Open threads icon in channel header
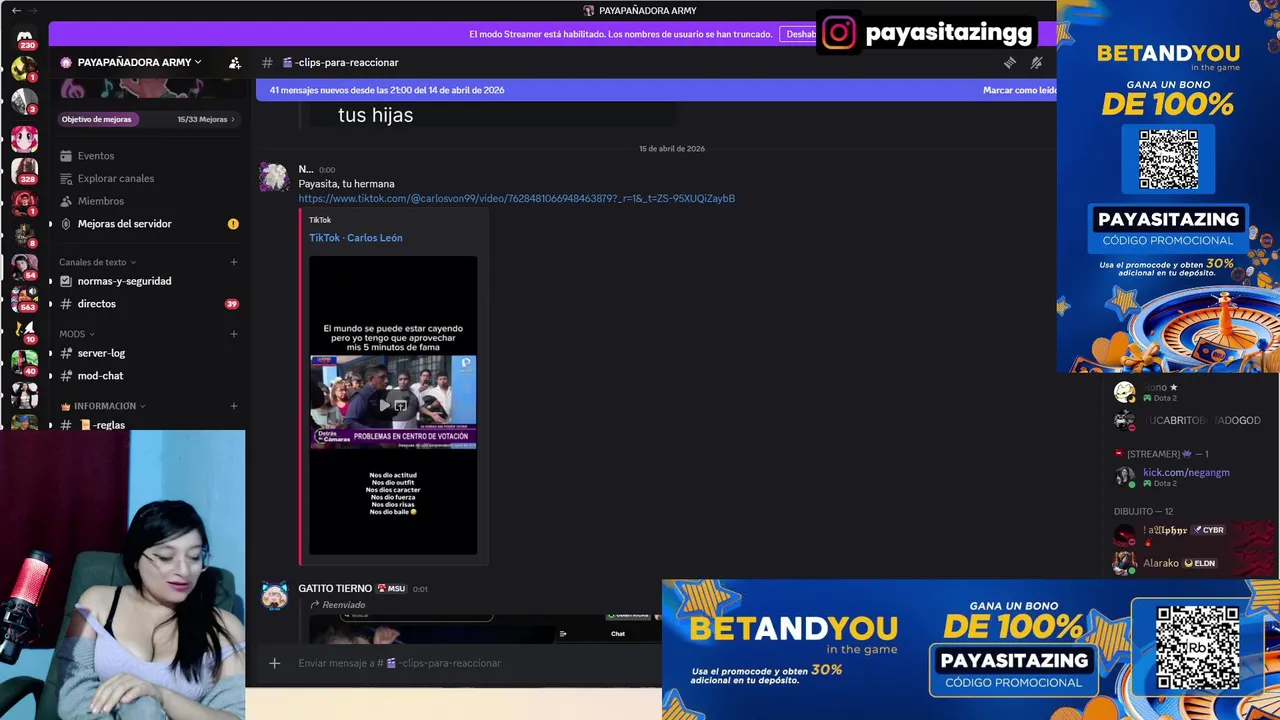Viewport: 1280px width, 720px height. [x=1010, y=62]
